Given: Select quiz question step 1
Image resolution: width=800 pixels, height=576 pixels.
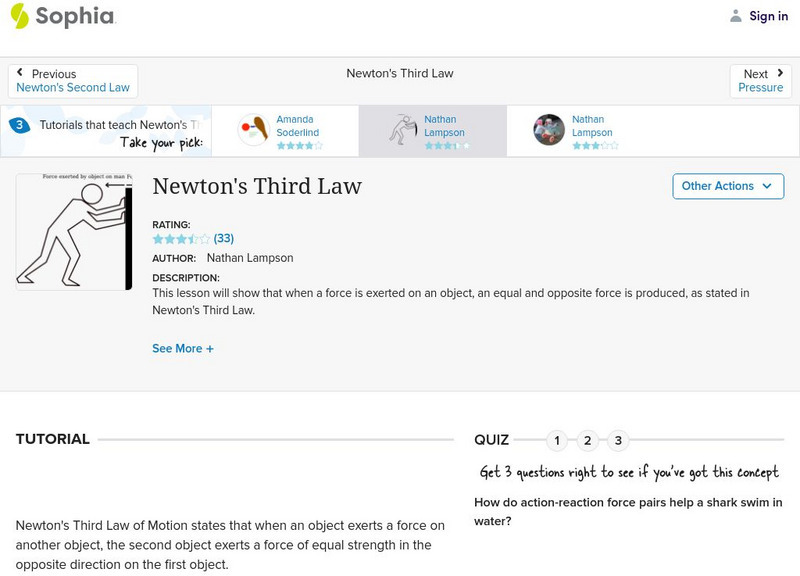Looking at the screenshot, I should coord(556,438).
